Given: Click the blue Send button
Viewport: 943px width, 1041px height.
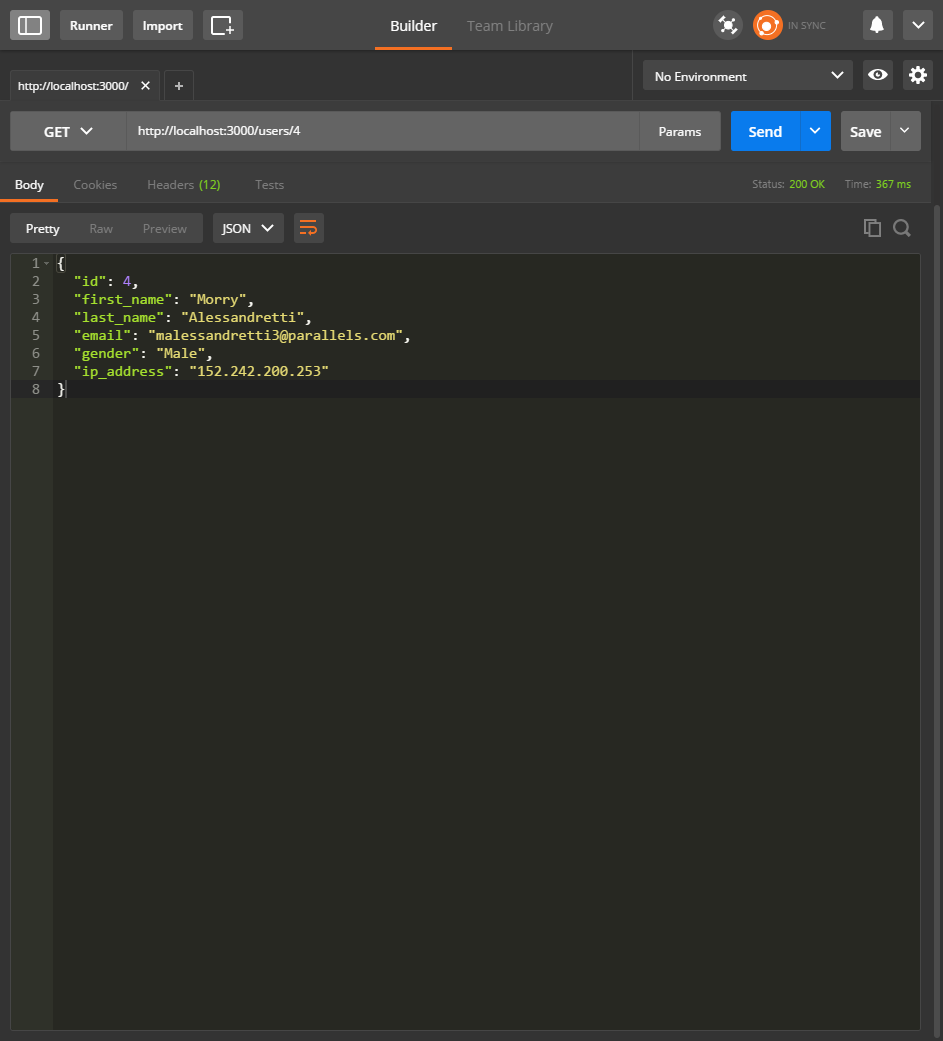Looking at the screenshot, I should pos(765,131).
